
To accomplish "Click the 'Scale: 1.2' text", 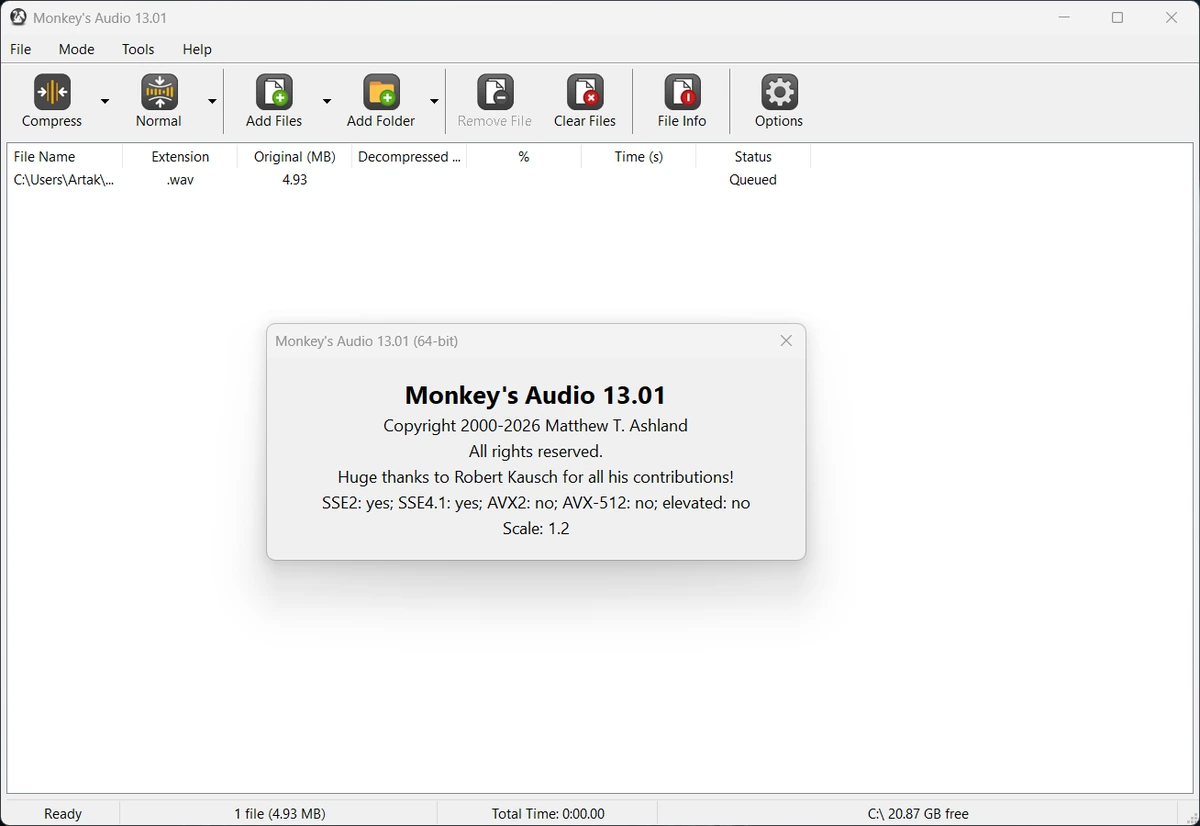I will click(536, 529).
